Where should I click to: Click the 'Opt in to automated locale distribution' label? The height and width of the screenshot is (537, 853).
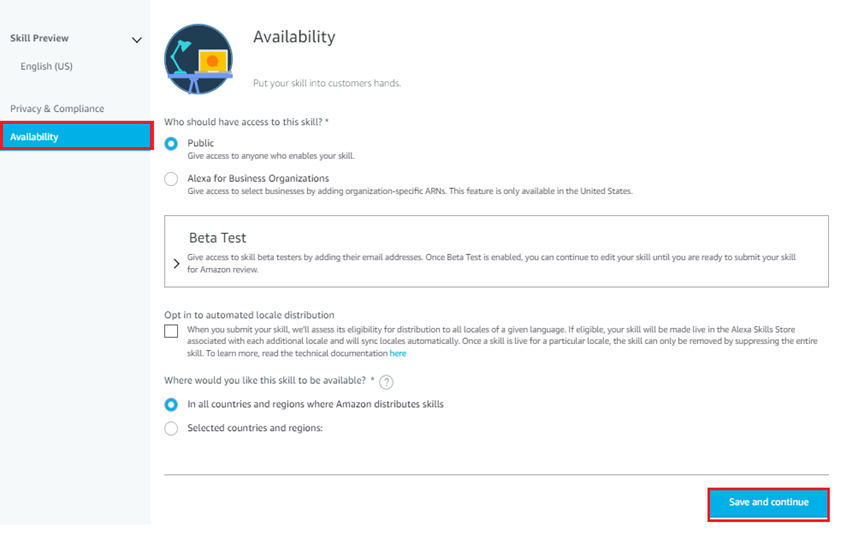249,314
